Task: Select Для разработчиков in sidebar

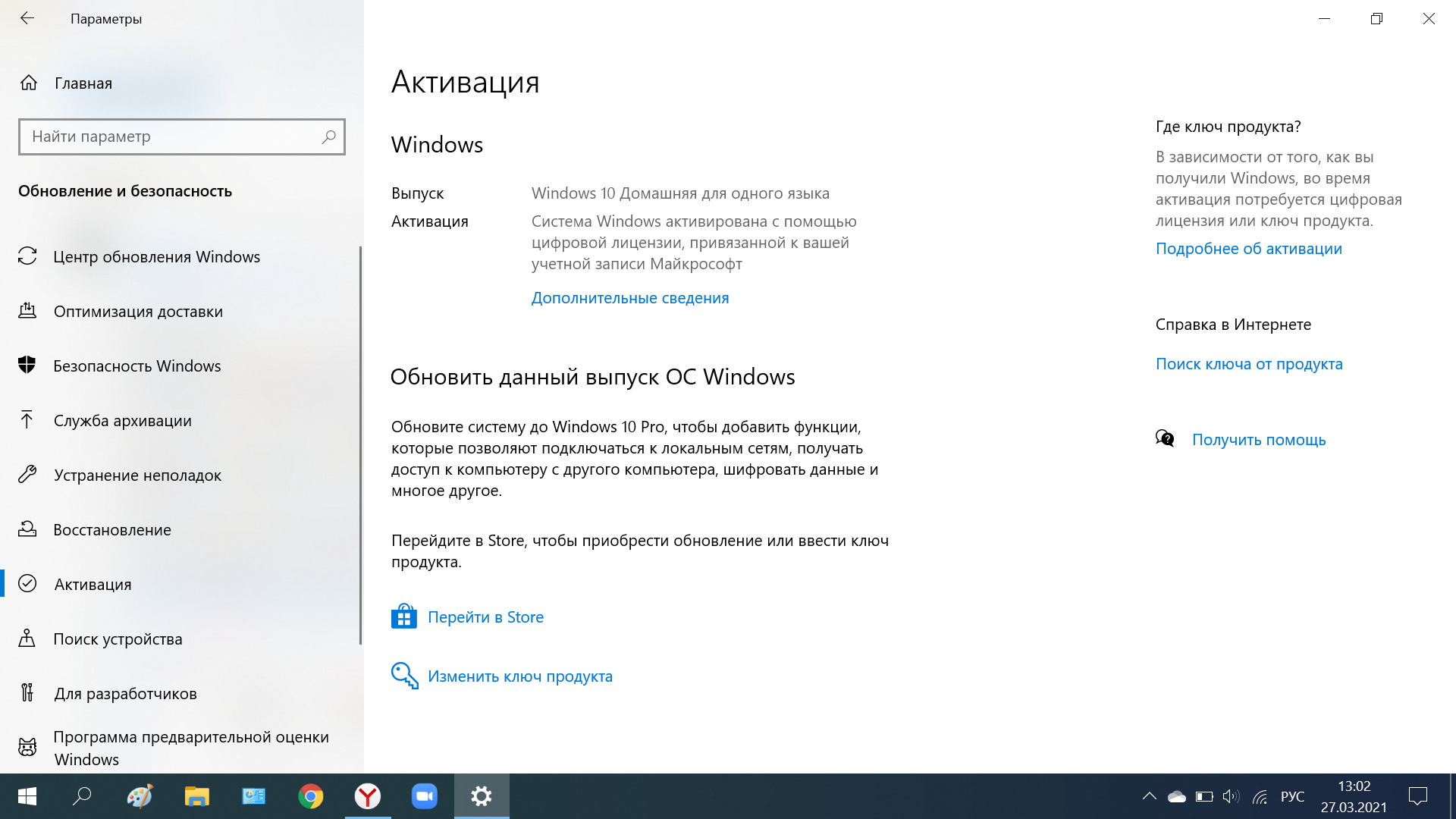Action: point(126,693)
